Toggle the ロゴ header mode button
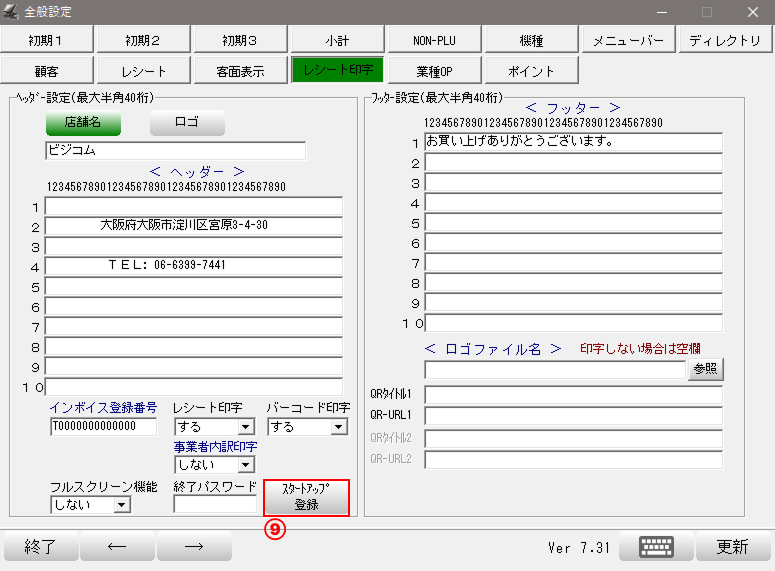775x571 pixels. click(x=187, y=123)
